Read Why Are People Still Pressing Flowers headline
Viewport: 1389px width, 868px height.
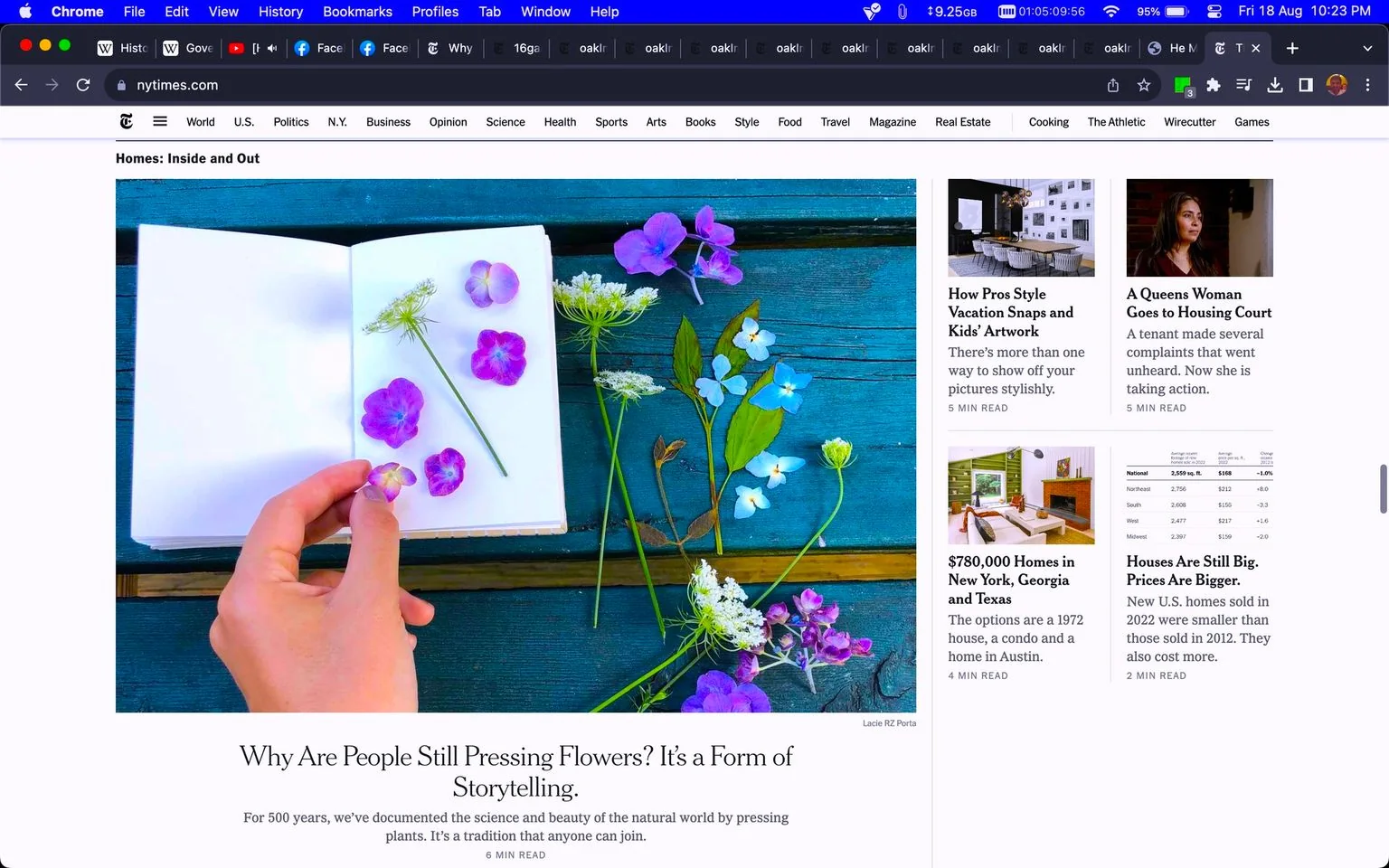(x=515, y=771)
